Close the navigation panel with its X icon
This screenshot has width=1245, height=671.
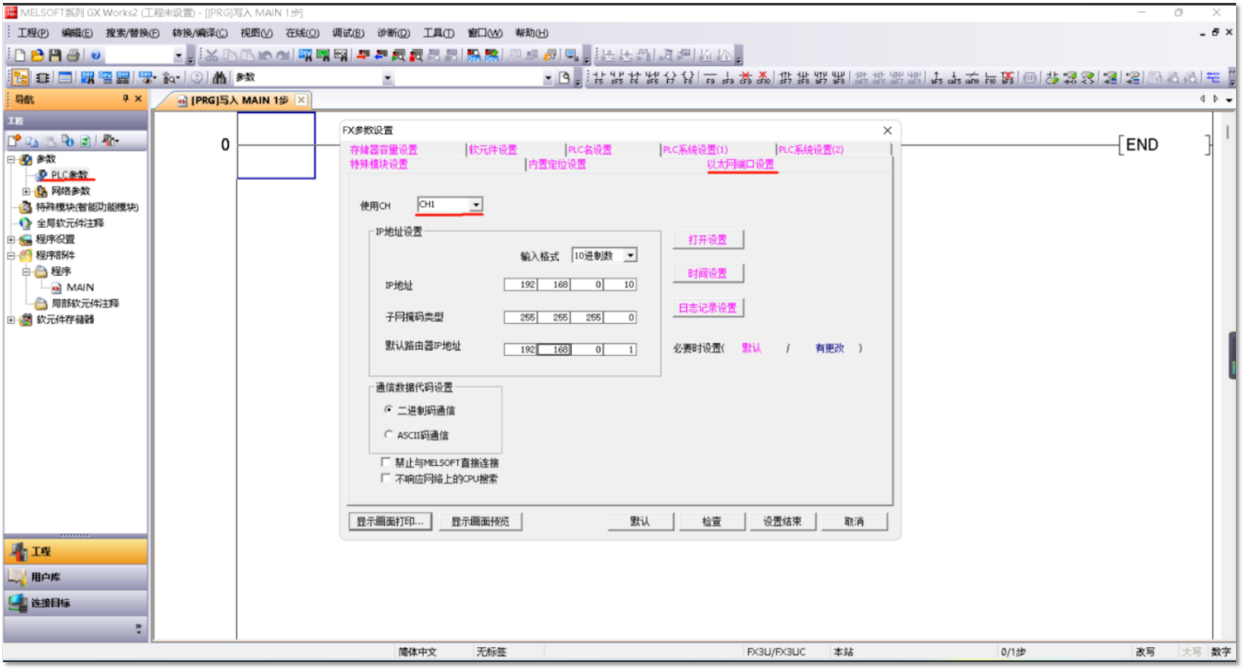point(138,99)
